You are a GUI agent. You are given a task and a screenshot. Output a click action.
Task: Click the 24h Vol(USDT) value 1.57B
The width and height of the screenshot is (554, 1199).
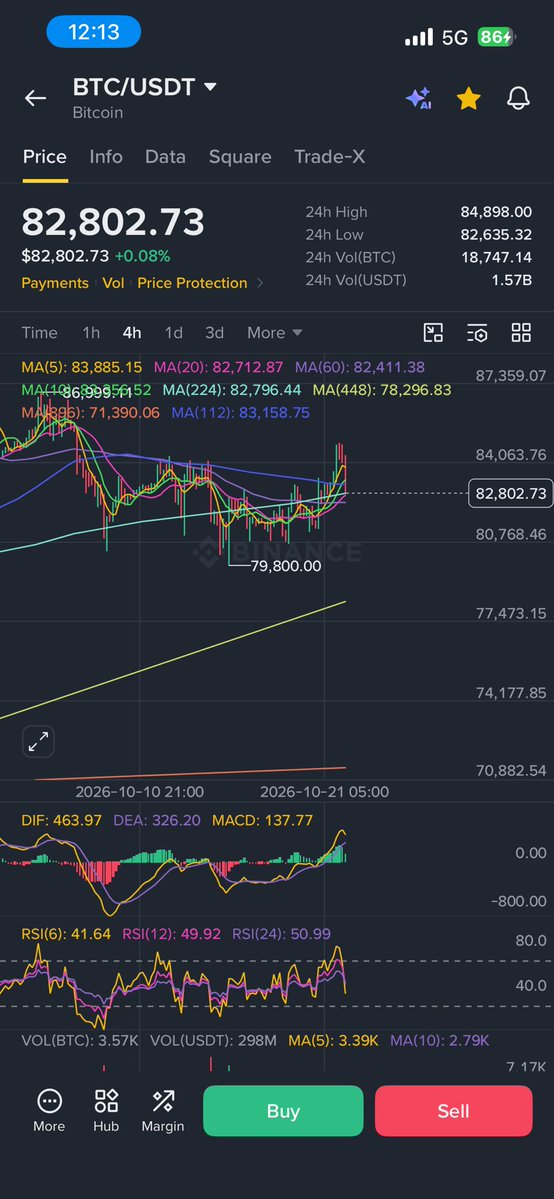tap(511, 280)
